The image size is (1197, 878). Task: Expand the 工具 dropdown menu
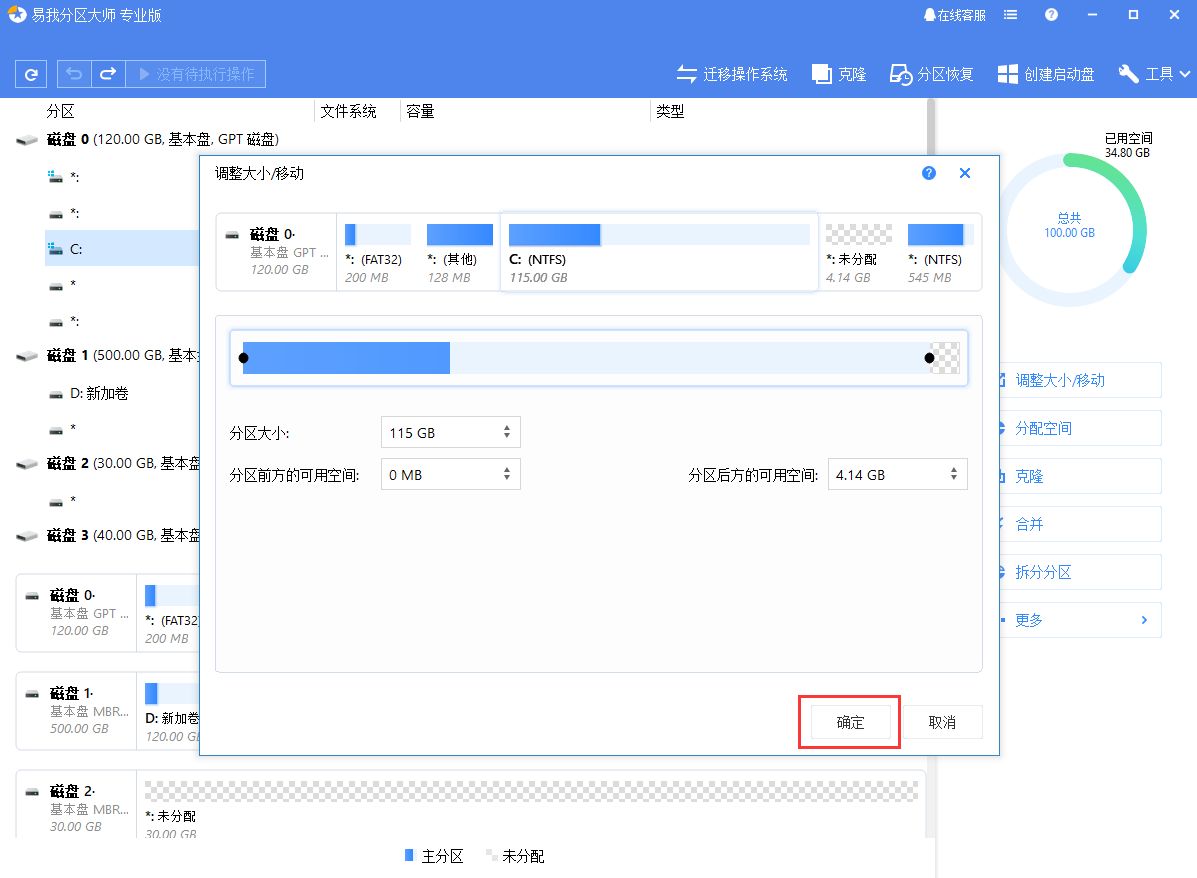coord(1154,74)
